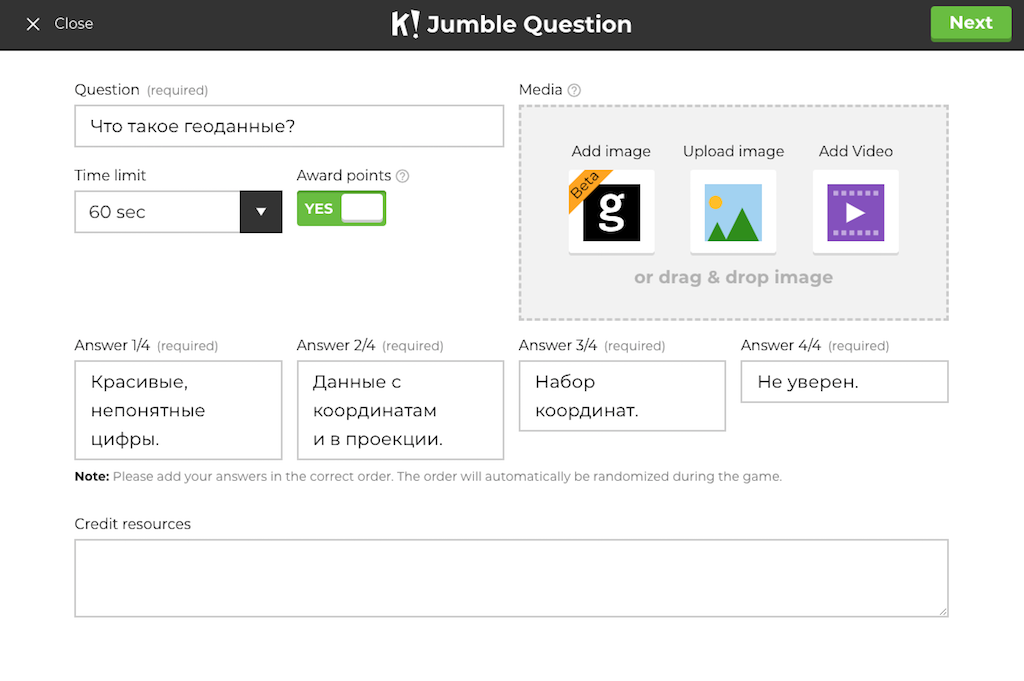The height and width of the screenshot is (681, 1024).
Task: Click the Getty Add image icon
Action: point(611,212)
